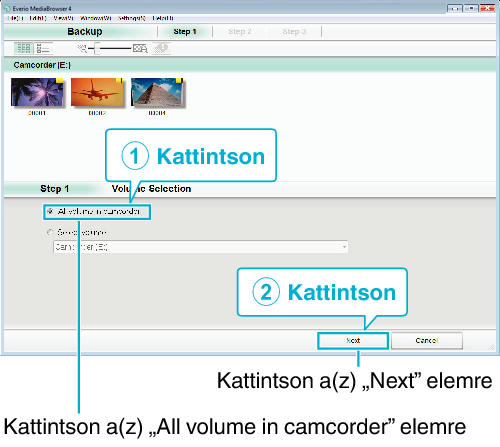500x447 pixels.
Task: Open the Camcorder (E:) volume dropdown
Action: (x=201, y=247)
